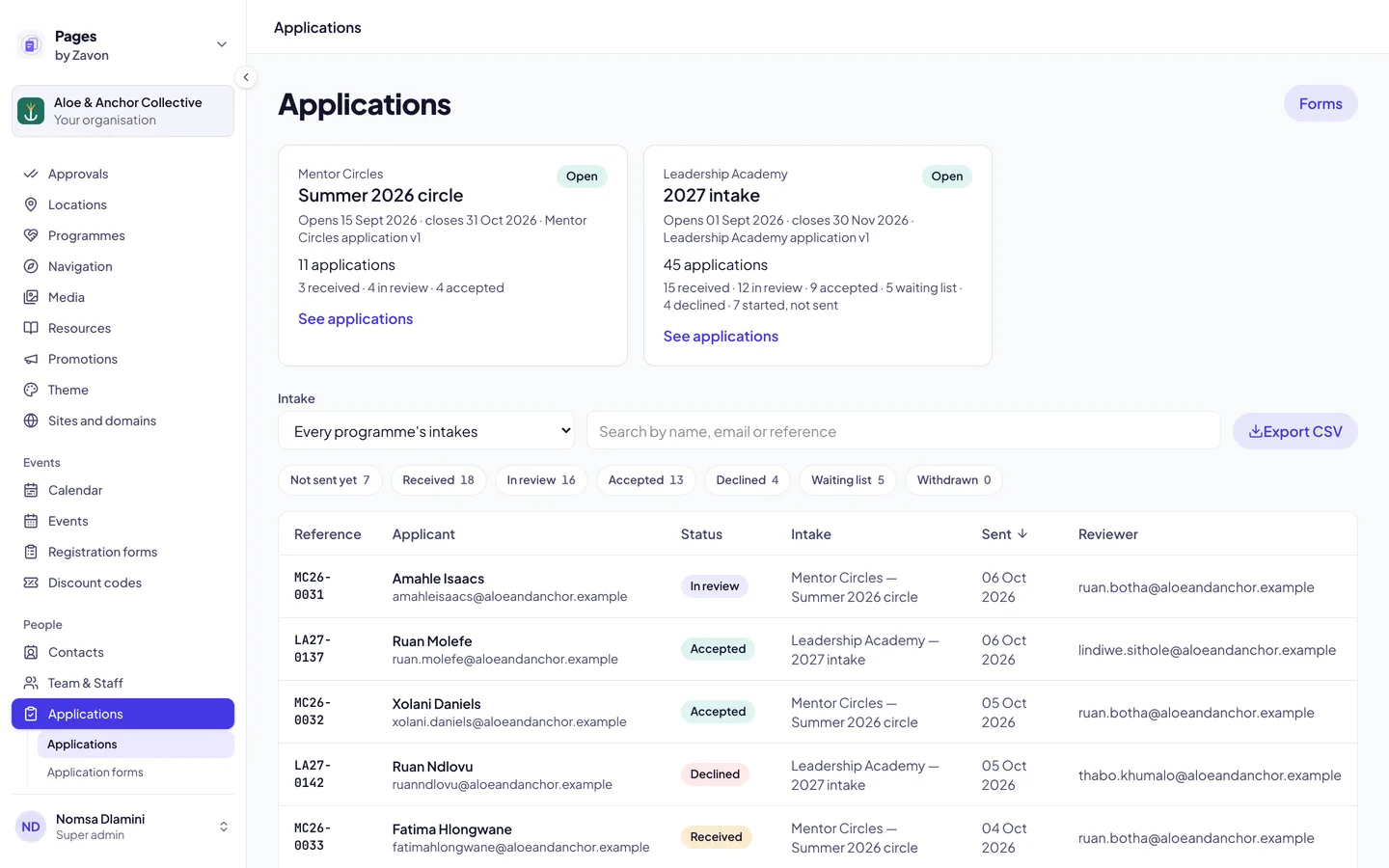Click the Forms button
The width and height of the screenshot is (1389, 868).
pos(1321,104)
